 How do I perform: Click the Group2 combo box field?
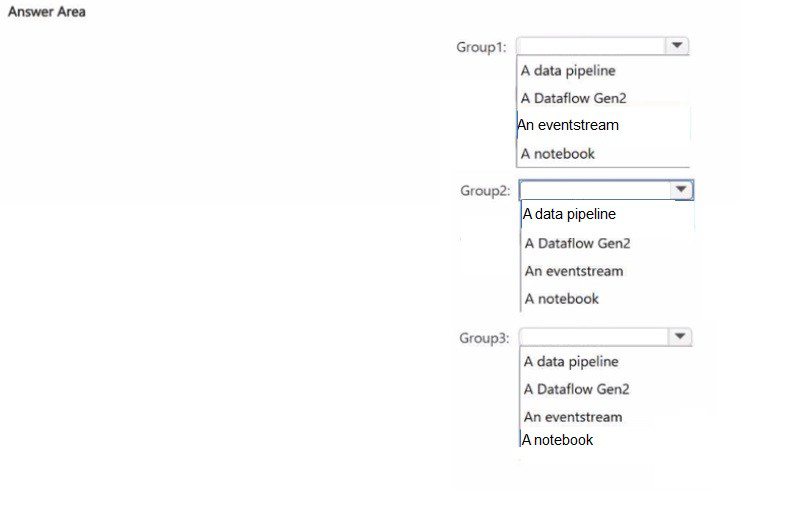click(594, 189)
